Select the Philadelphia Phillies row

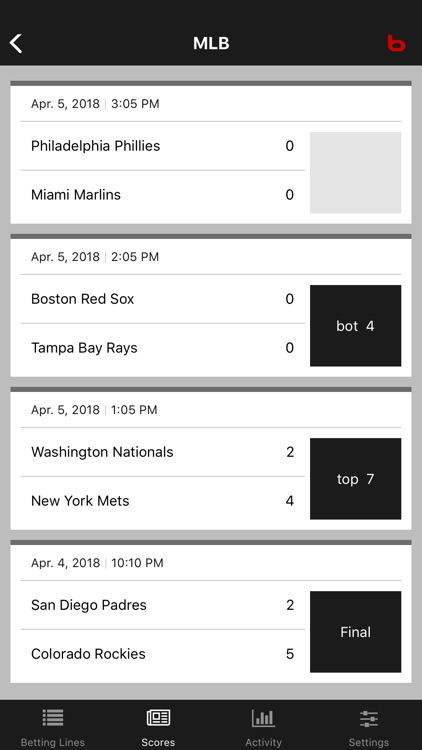pyautogui.click(x=163, y=146)
